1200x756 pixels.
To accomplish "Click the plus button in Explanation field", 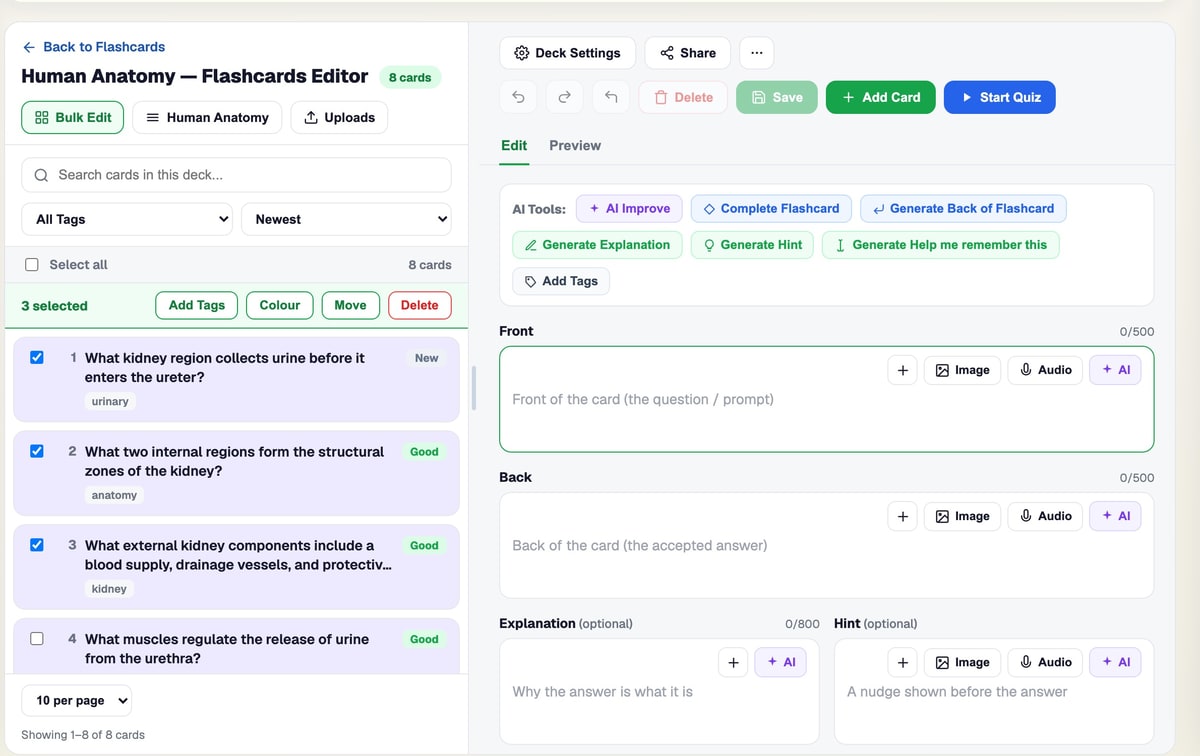I will [x=733, y=662].
